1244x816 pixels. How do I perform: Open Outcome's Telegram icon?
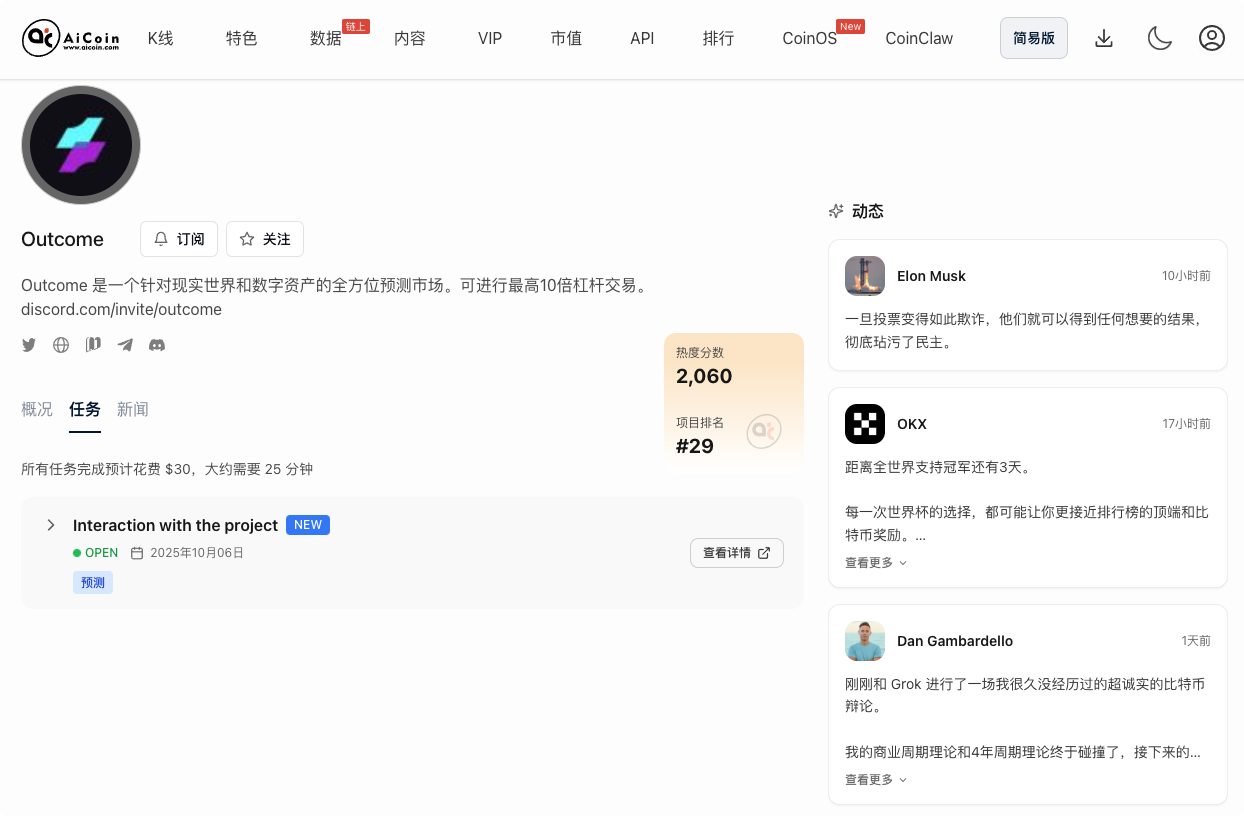(125, 345)
